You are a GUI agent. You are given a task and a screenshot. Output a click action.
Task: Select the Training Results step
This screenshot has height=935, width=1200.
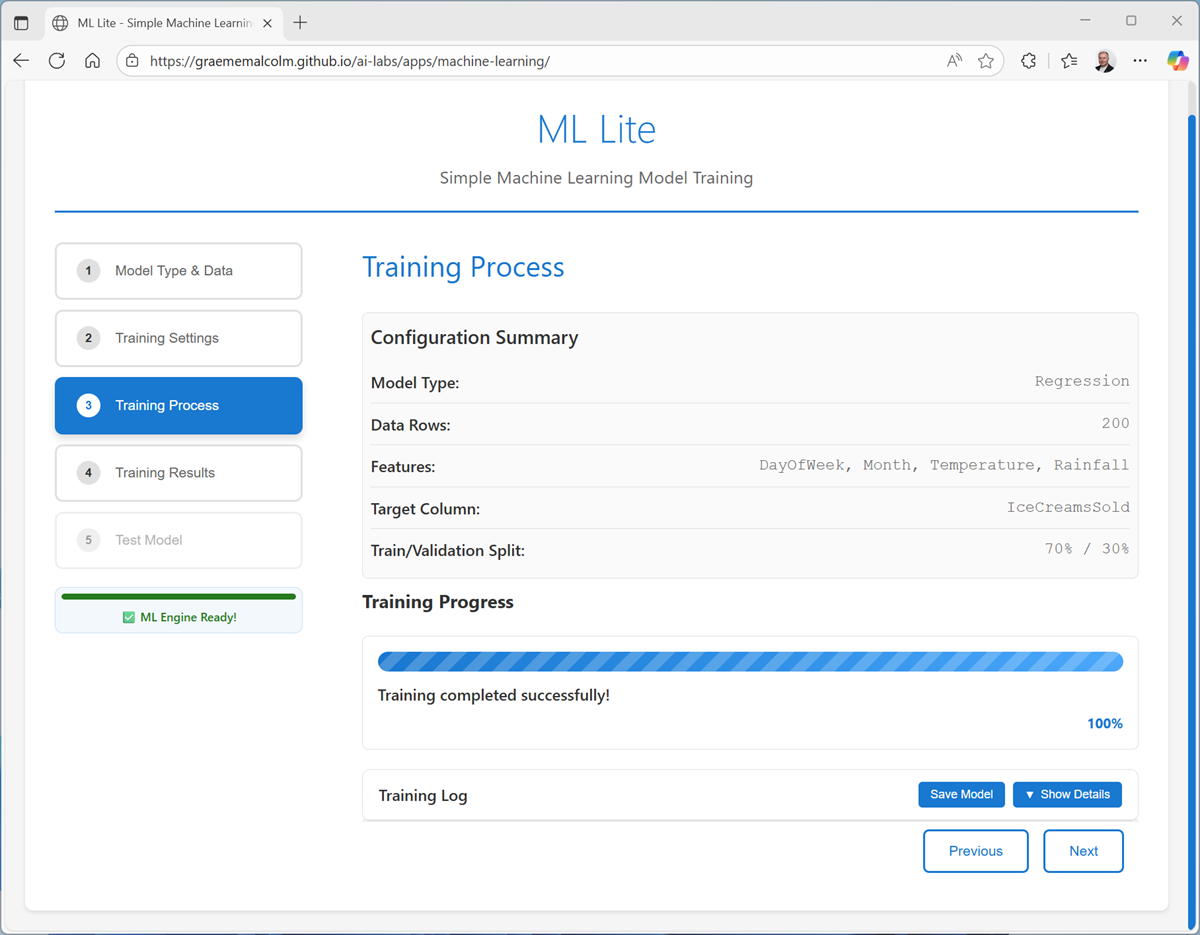[x=178, y=472]
